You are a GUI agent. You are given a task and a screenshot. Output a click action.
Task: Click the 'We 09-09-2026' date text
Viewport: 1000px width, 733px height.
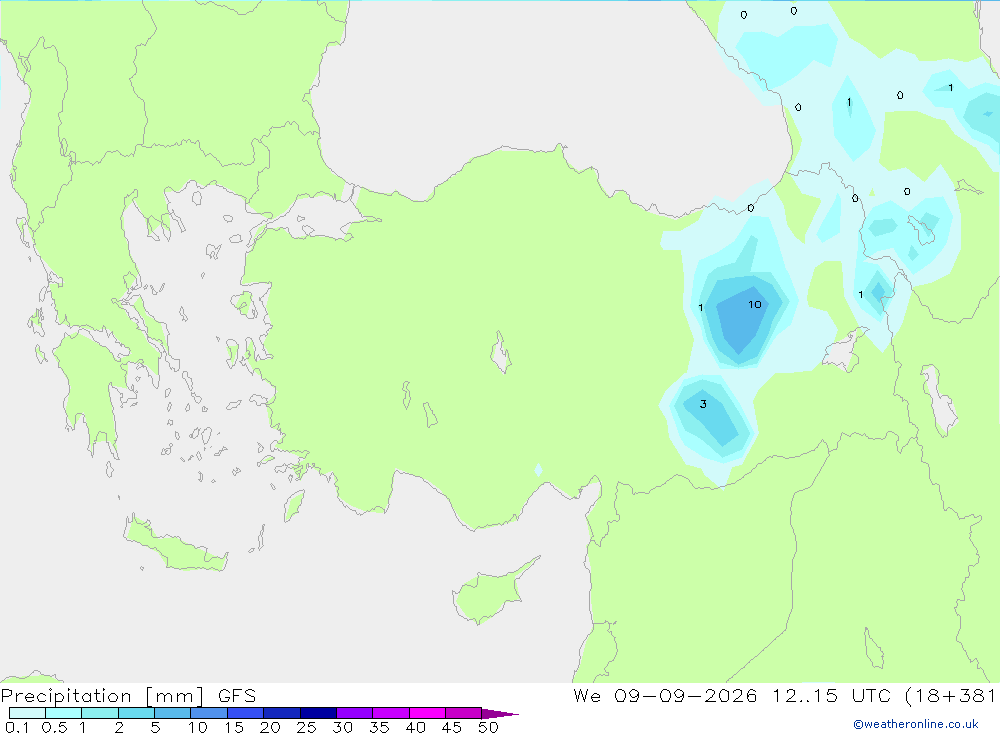[x=665, y=695]
